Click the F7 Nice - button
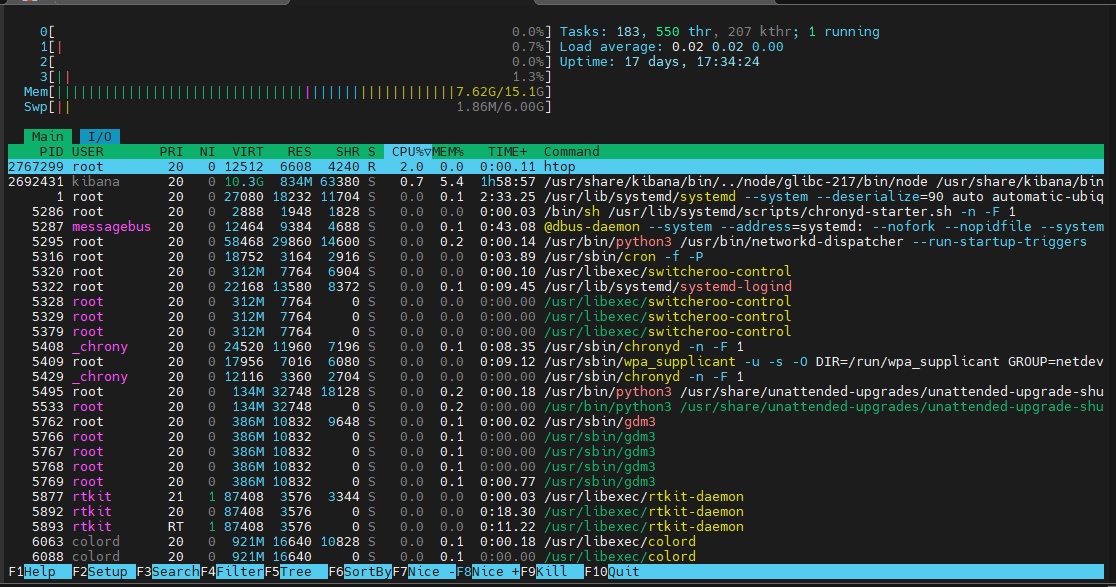 pos(424,571)
